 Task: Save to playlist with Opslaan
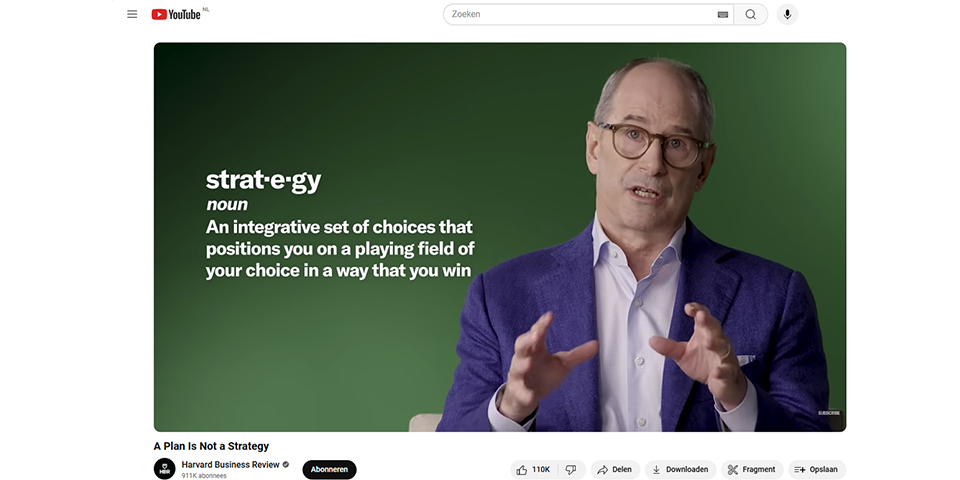click(x=817, y=470)
